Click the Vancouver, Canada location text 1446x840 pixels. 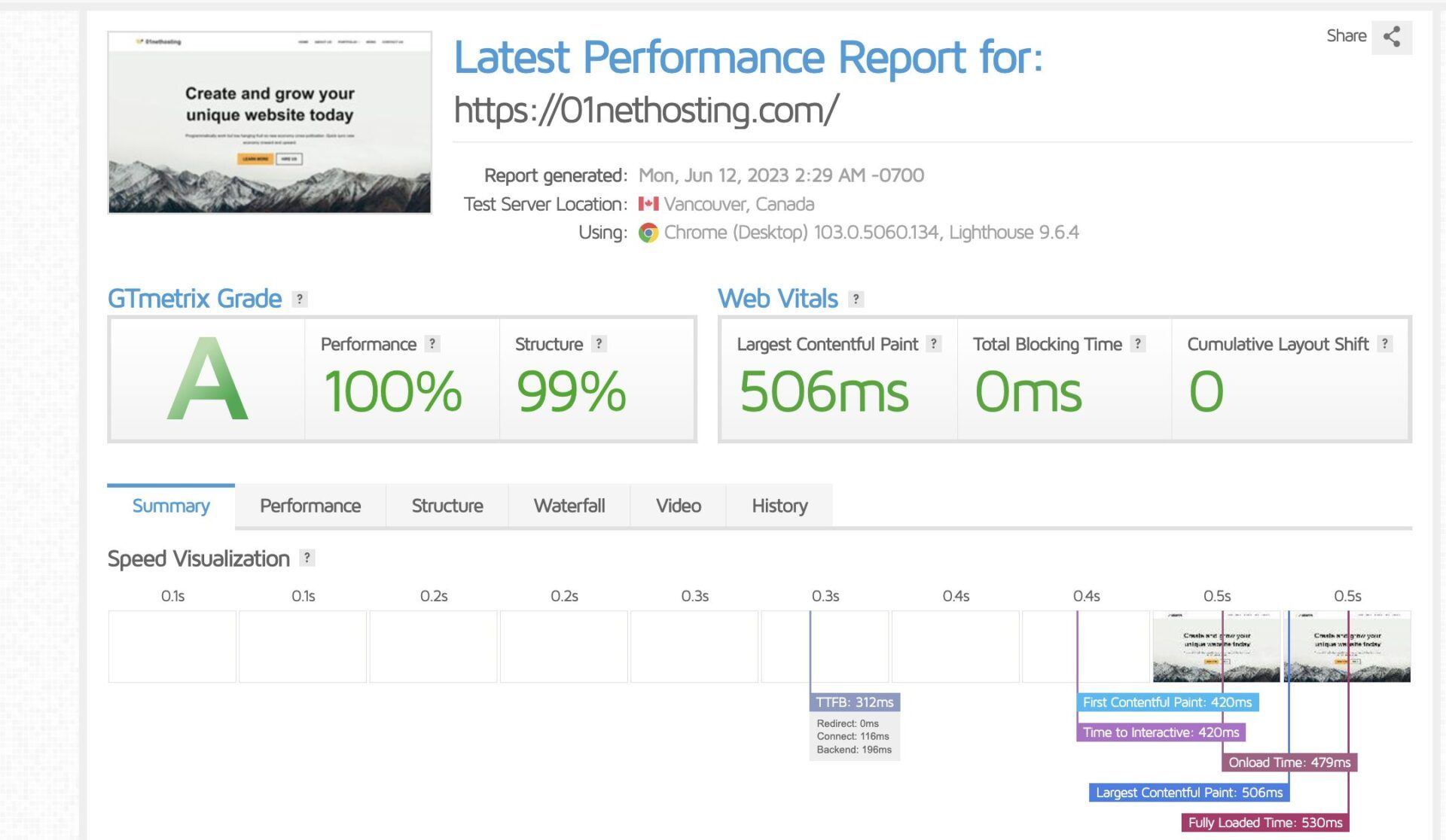coord(739,204)
